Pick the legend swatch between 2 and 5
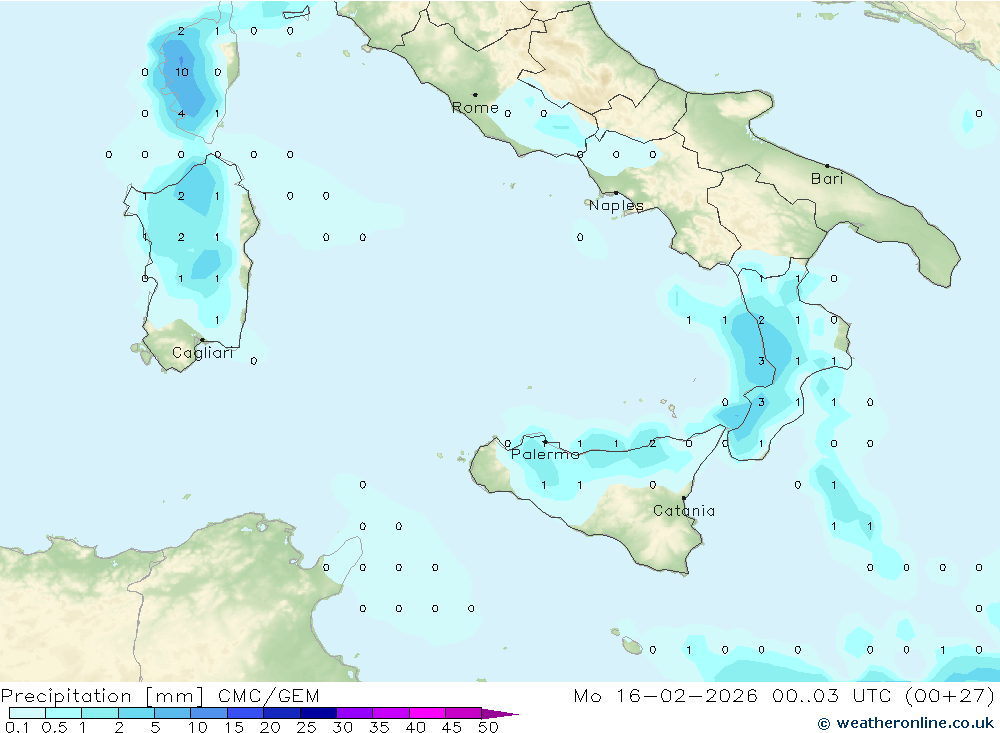The width and height of the screenshot is (1000, 733). click(x=136, y=713)
